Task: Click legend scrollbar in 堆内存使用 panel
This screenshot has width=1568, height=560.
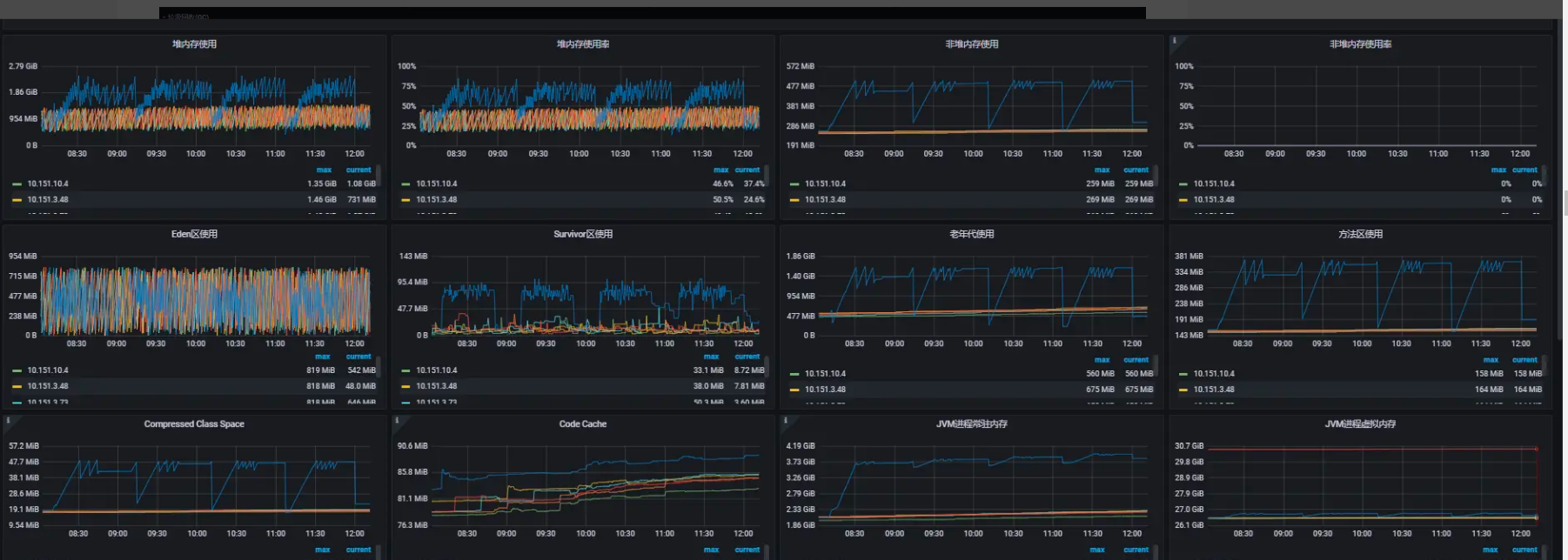Action: coord(379,177)
